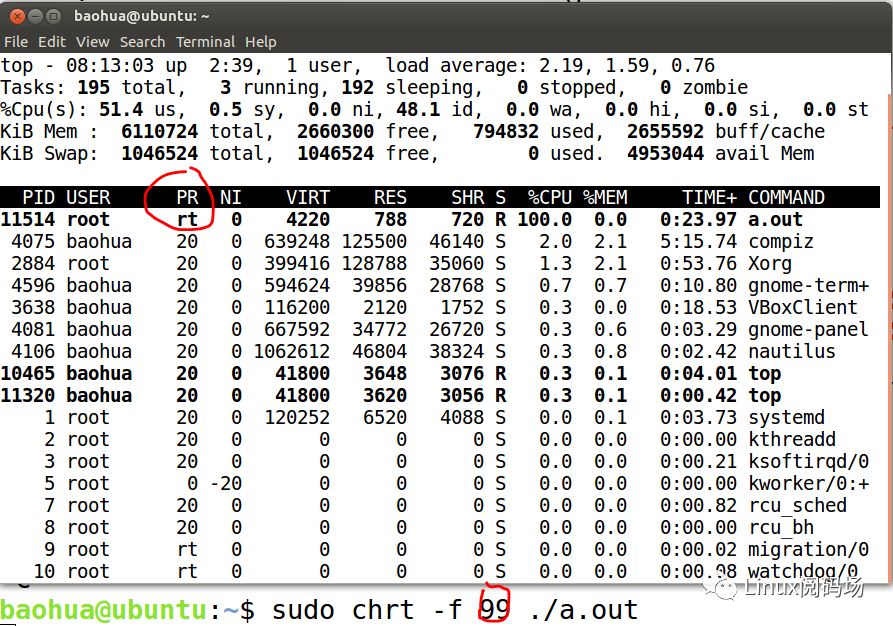This screenshot has width=893, height=626.
Task: Select the ksoftirqd/0 process name
Action: click(809, 461)
